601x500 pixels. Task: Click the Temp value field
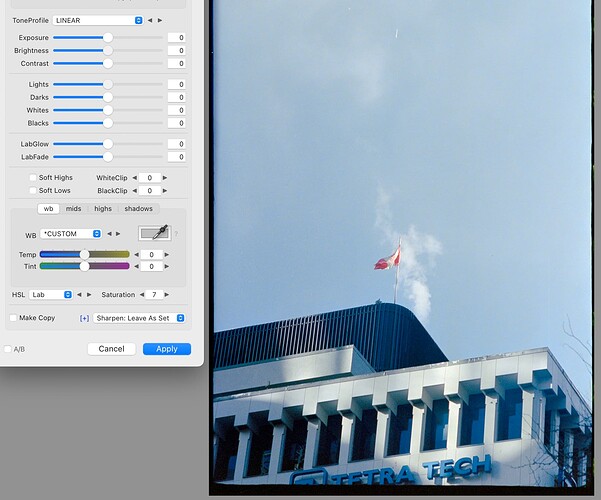[x=151, y=255]
